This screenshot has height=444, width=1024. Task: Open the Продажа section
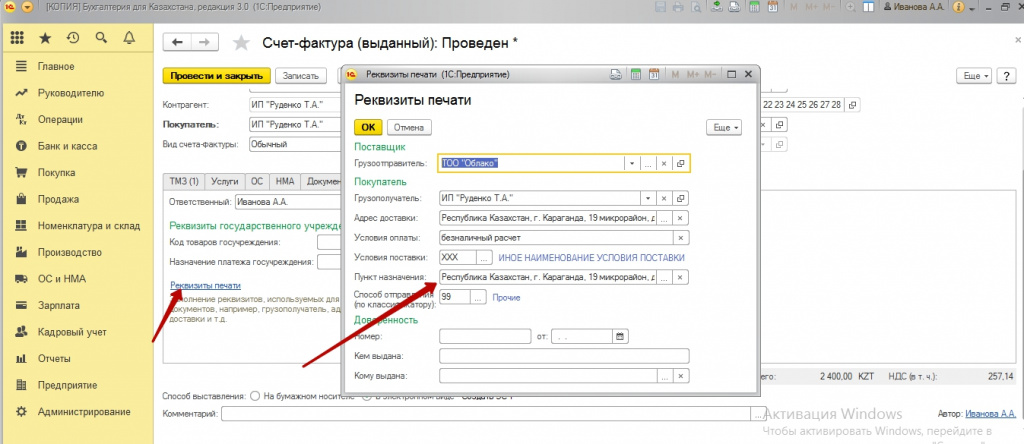pos(58,199)
